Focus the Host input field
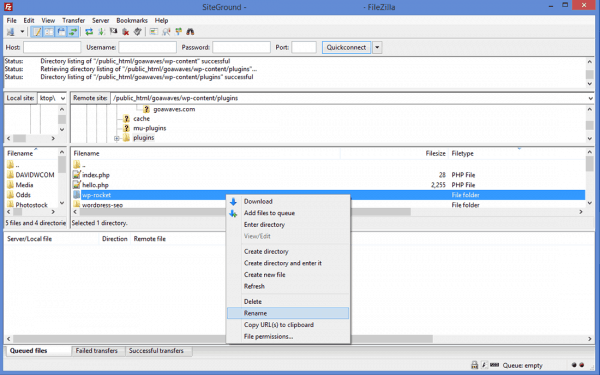The image size is (600, 375). (52, 47)
